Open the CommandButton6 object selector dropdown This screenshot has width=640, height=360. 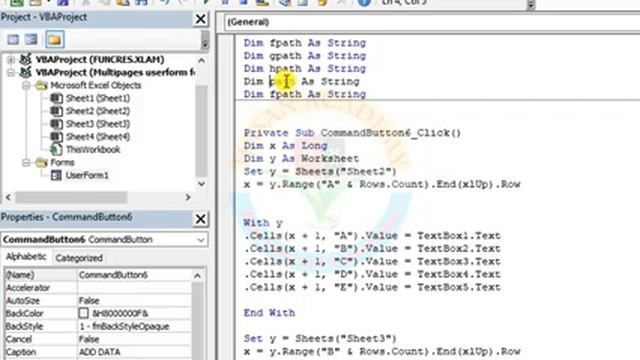tap(200, 240)
